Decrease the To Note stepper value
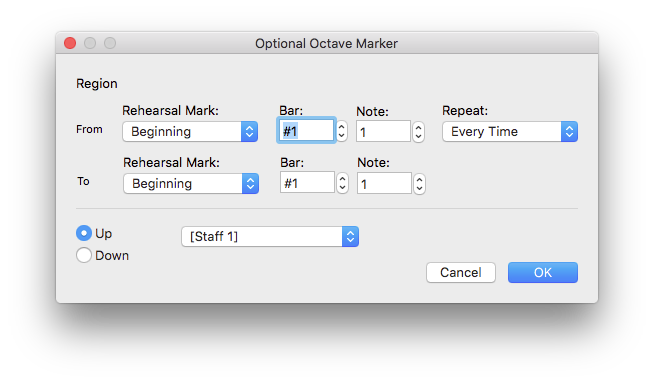 (420, 189)
